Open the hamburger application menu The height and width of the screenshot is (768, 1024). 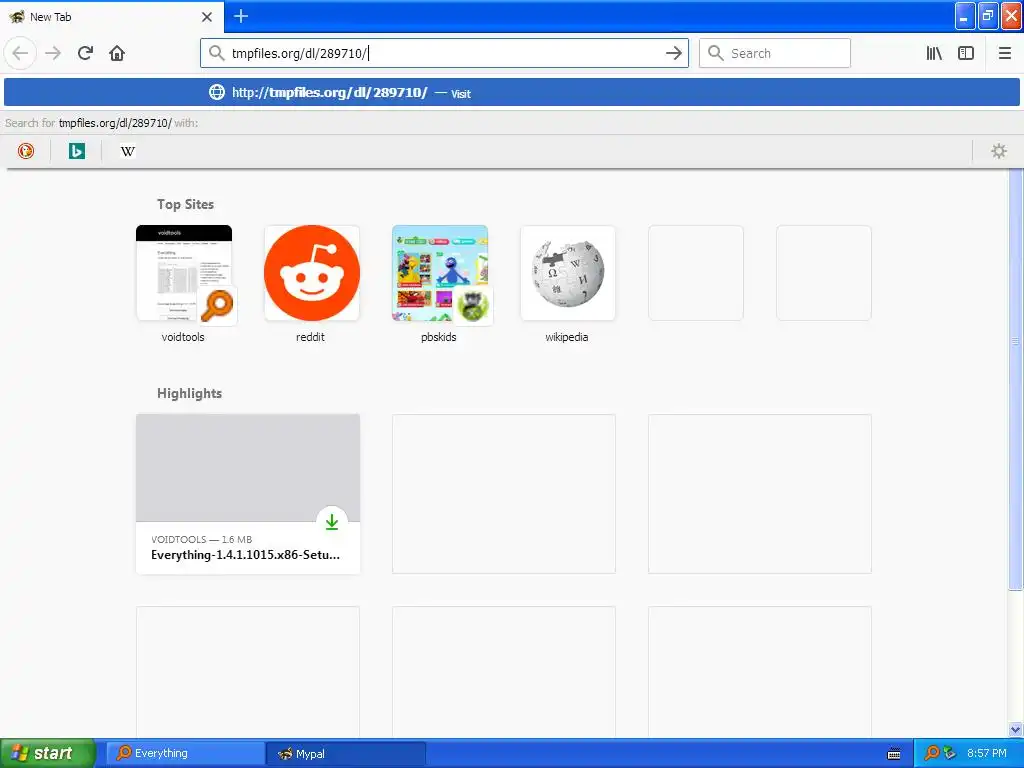[x=1004, y=53]
